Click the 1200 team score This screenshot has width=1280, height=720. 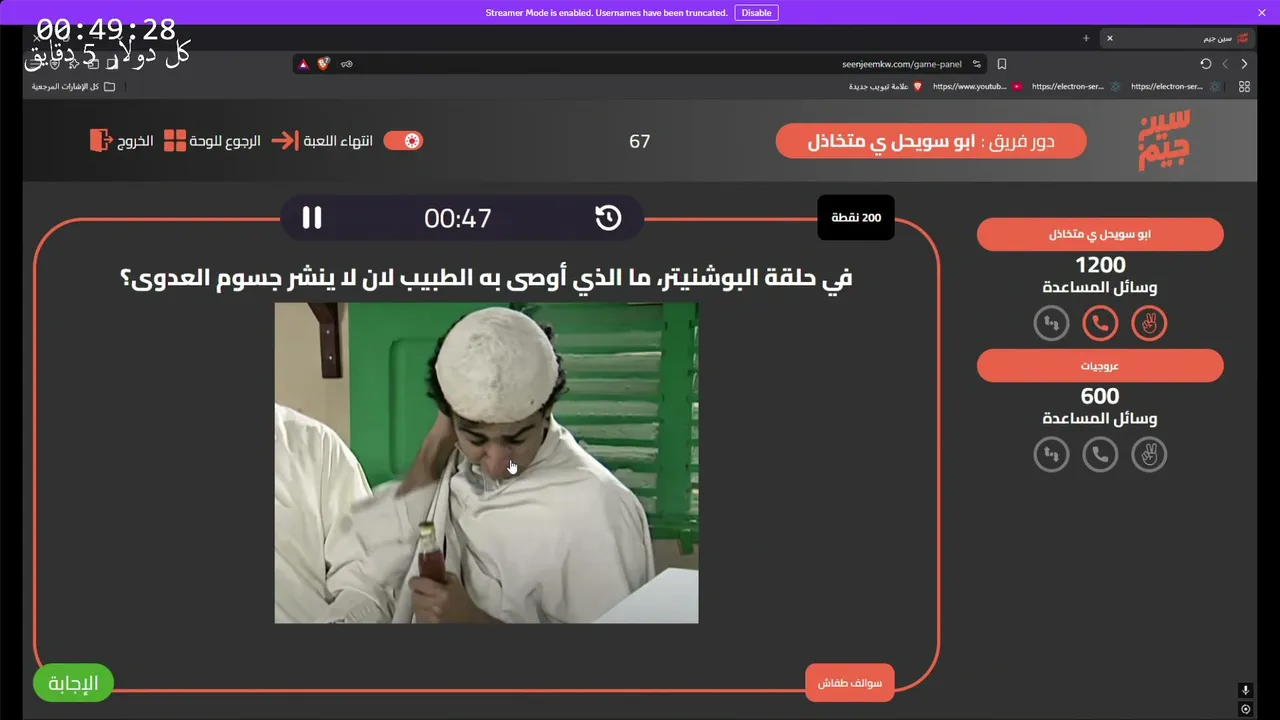coord(1100,265)
